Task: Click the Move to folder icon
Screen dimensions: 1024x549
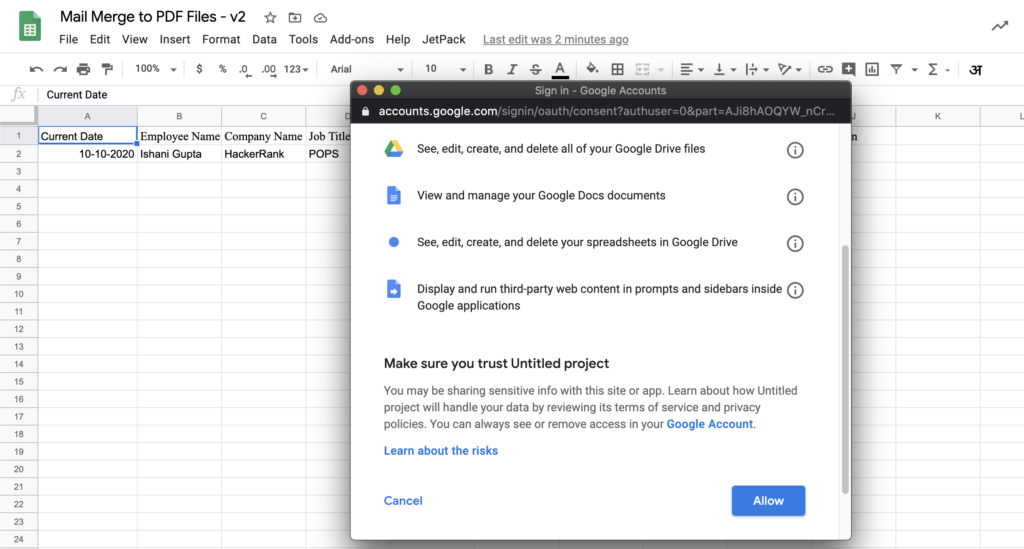Action: tap(295, 18)
